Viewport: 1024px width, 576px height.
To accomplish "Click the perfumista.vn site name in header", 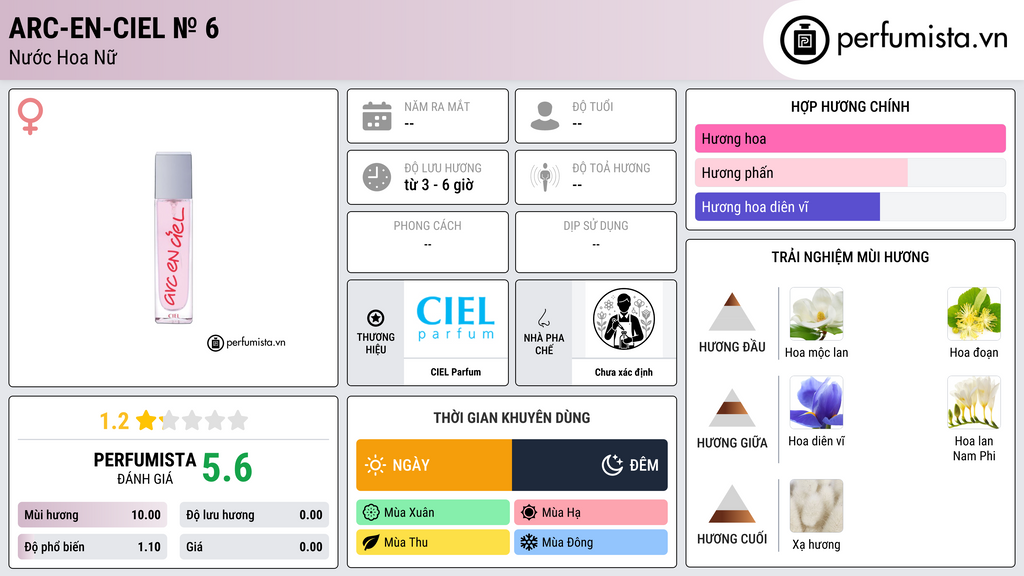I will click(x=922, y=39).
